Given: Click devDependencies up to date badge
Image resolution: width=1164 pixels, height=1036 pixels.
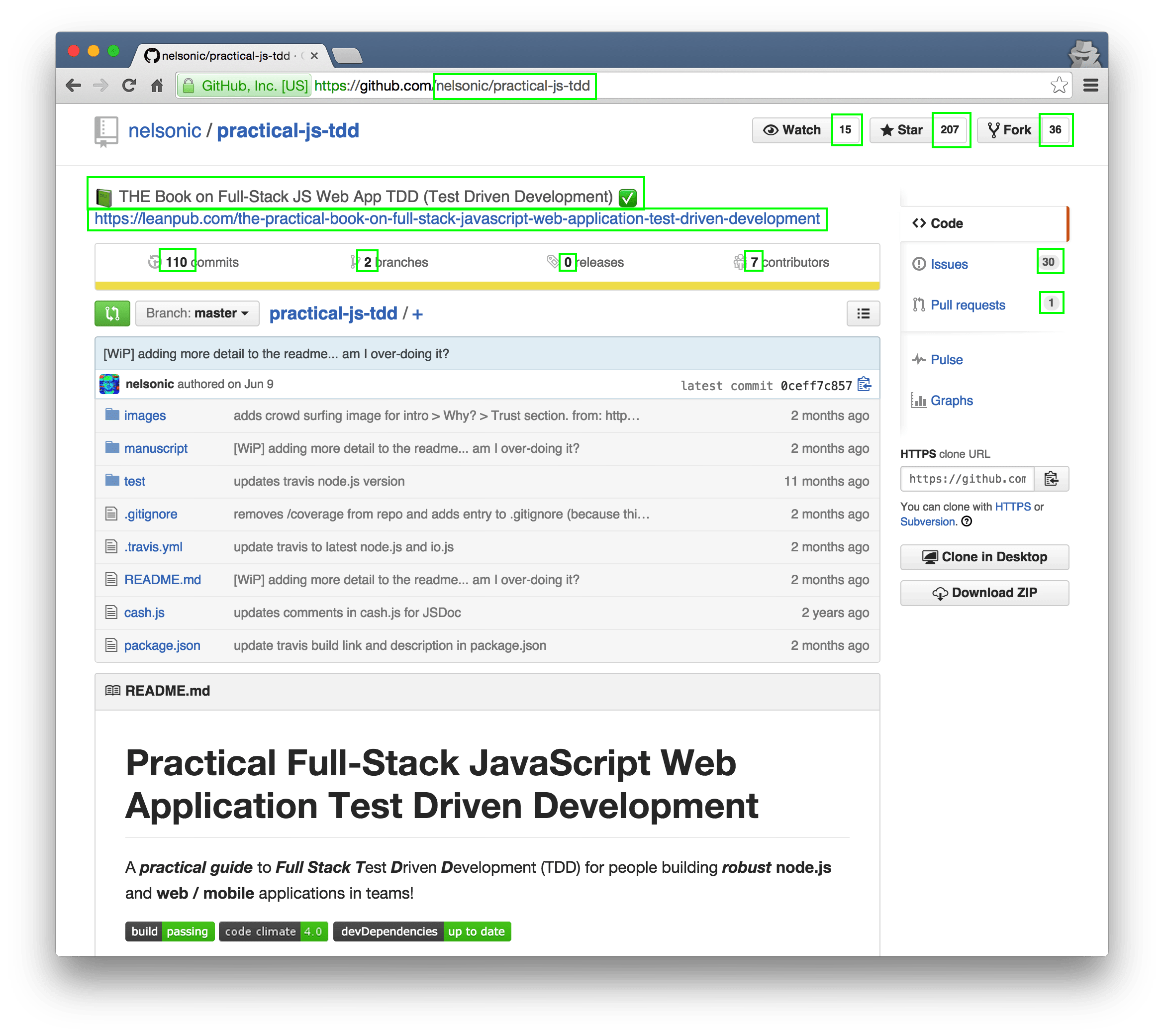Looking at the screenshot, I should coord(422,931).
